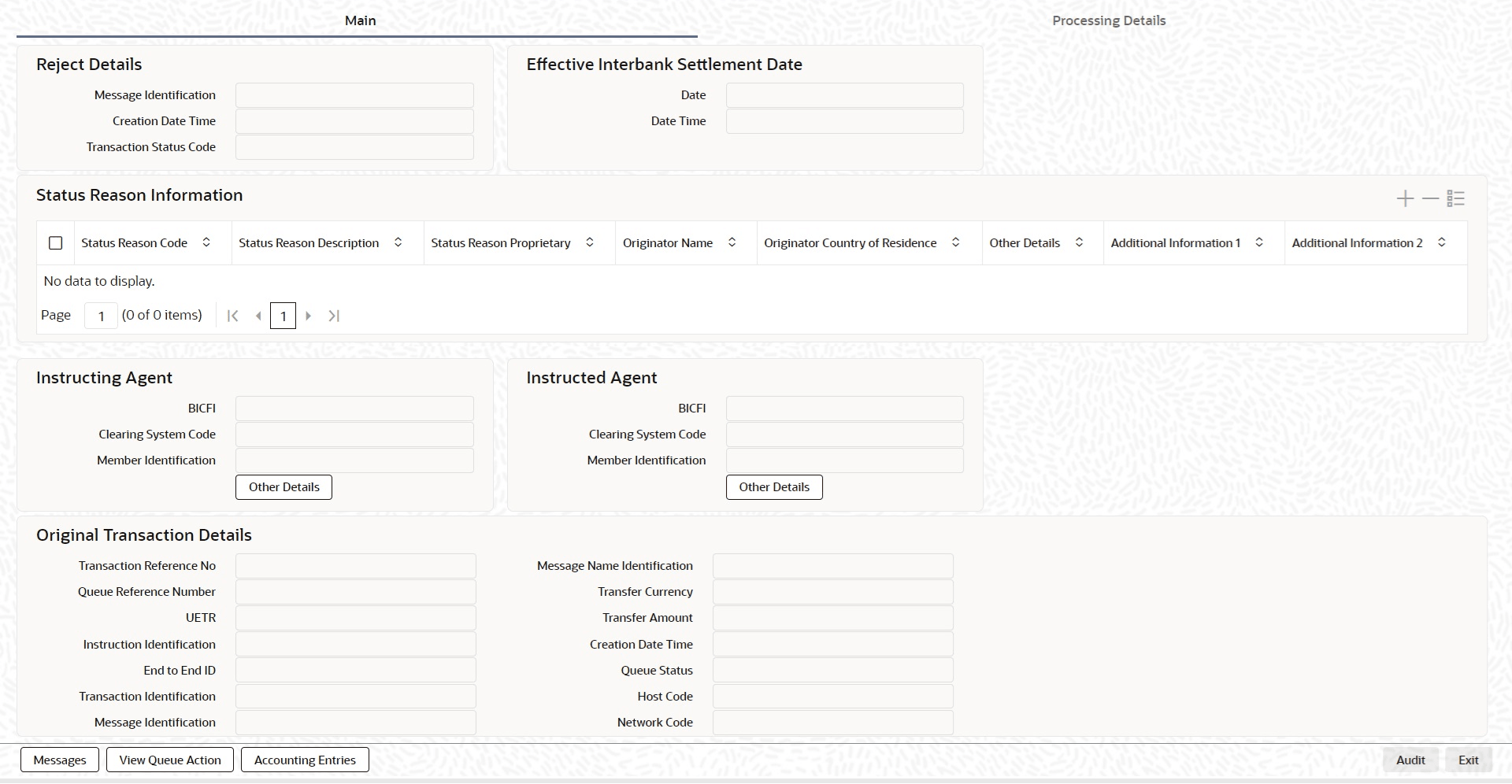
Task: Click the 'No data to display.' text
Action: pyautogui.click(x=99, y=281)
